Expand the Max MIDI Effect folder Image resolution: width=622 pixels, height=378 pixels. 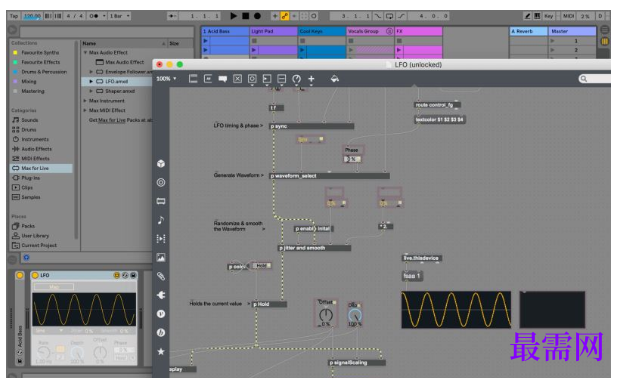tap(85, 110)
